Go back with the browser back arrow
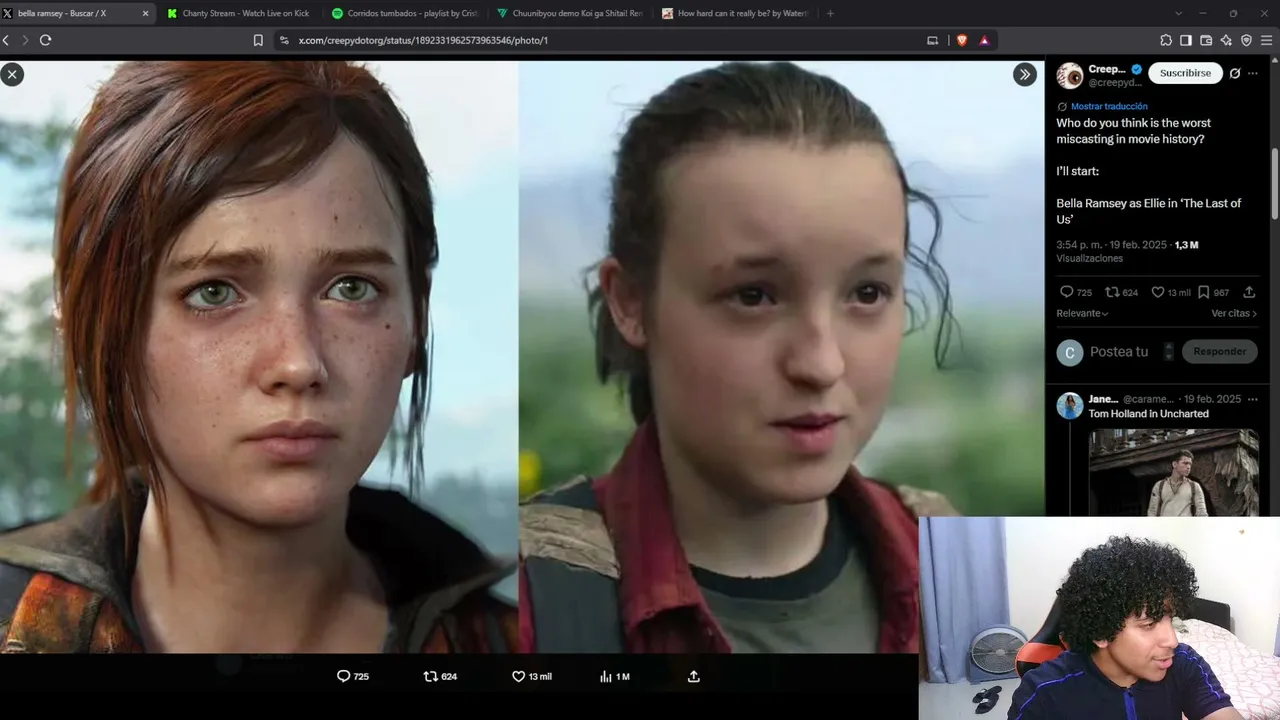Screen dimensions: 1280x720 (x=6, y=40)
